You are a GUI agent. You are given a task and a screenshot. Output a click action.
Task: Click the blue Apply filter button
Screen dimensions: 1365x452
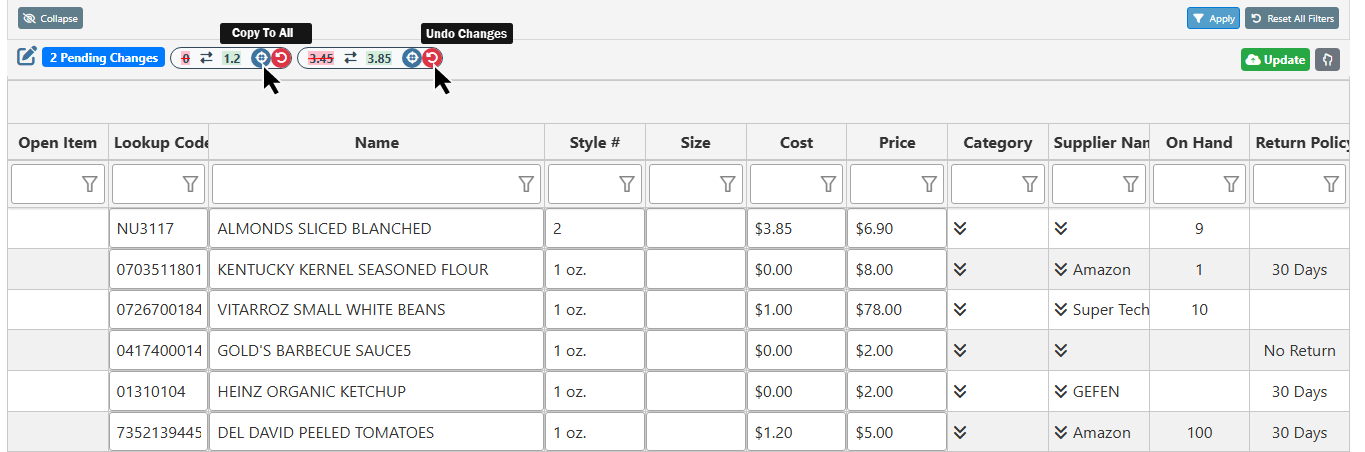pos(1213,18)
